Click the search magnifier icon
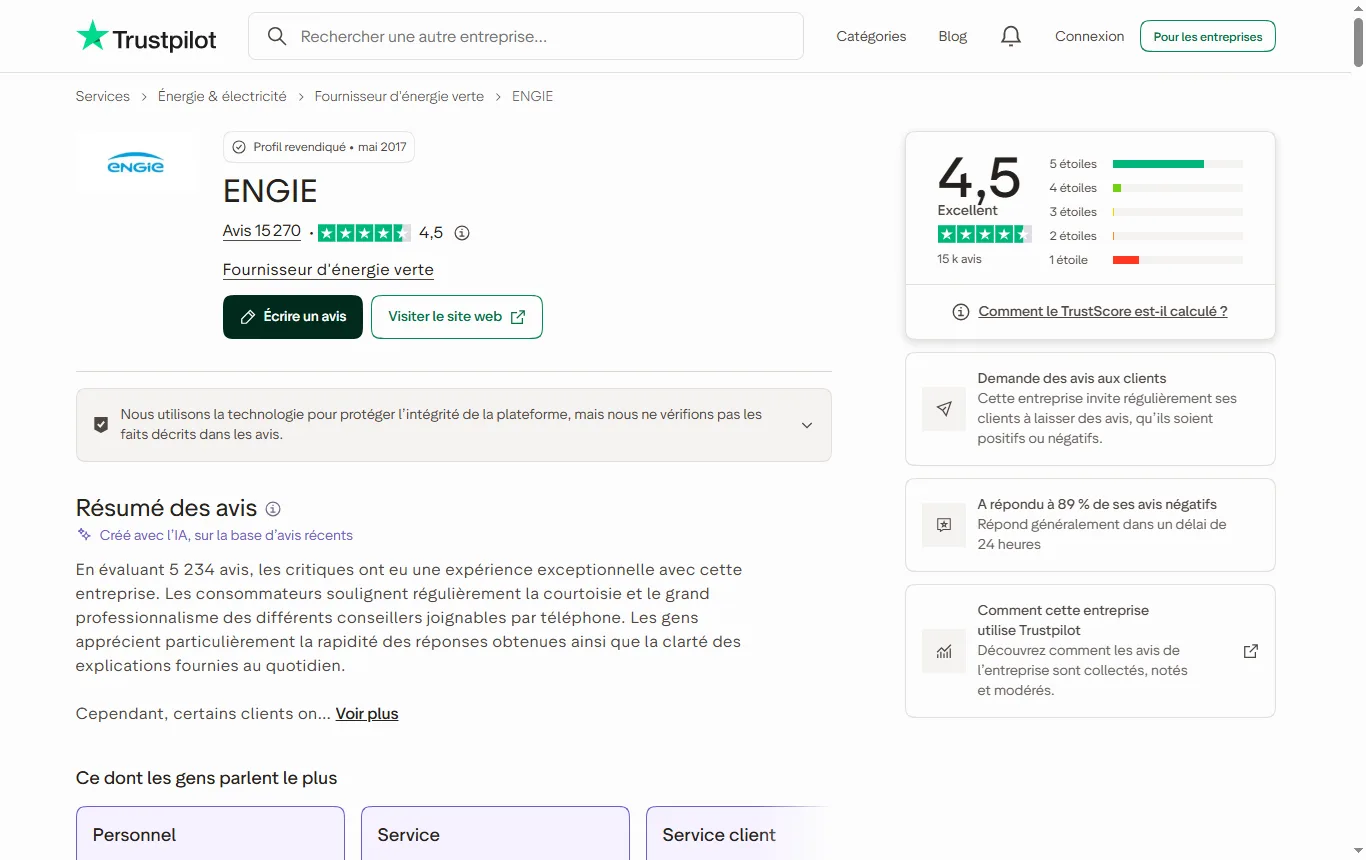 pos(277,37)
